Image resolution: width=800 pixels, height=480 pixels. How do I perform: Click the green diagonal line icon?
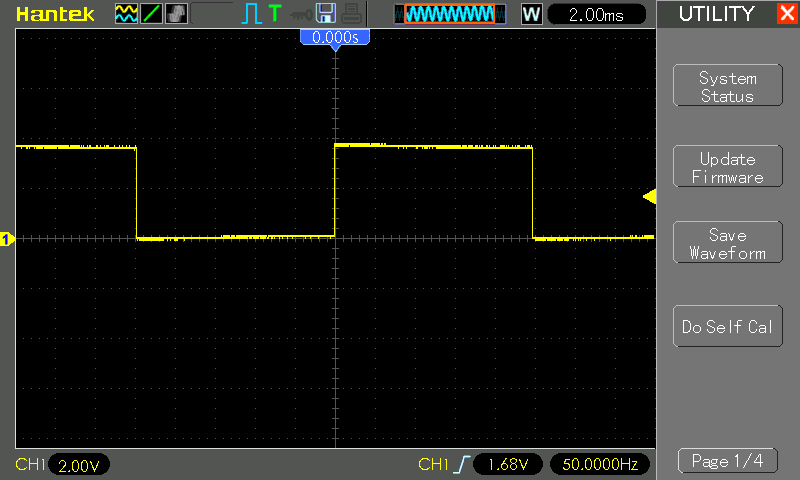coord(150,14)
